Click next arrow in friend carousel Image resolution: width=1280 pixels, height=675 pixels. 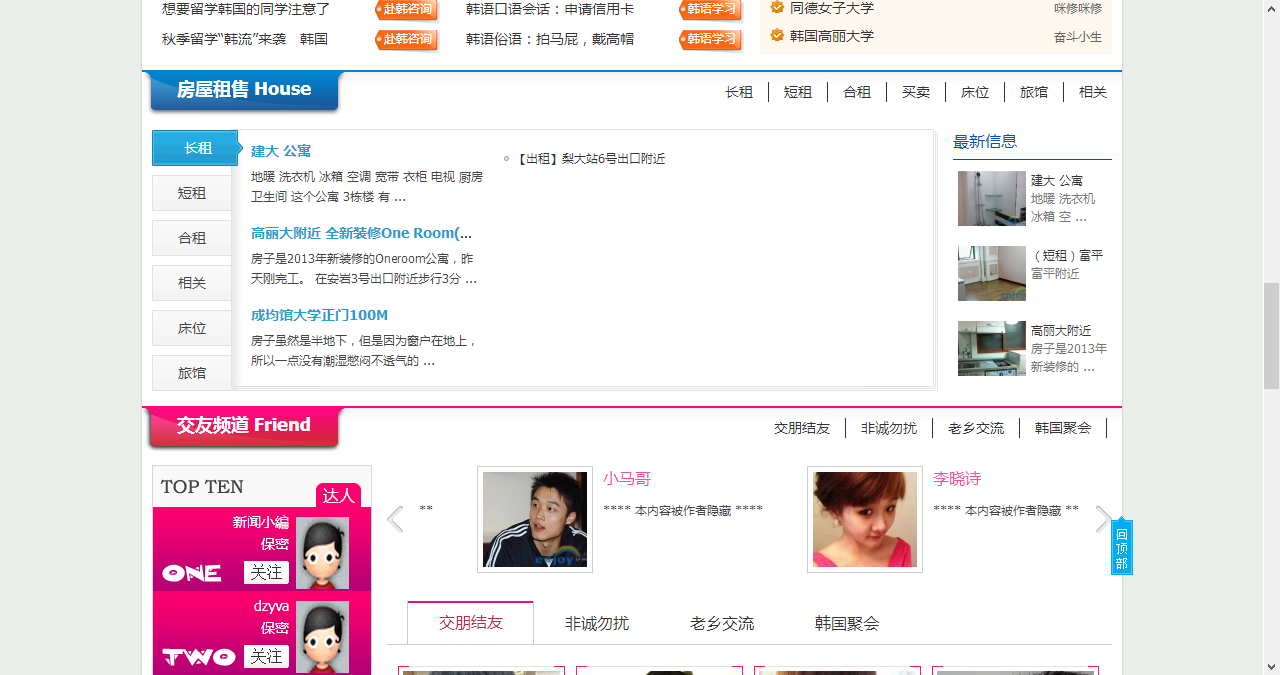pyautogui.click(x=1103, y=519)
